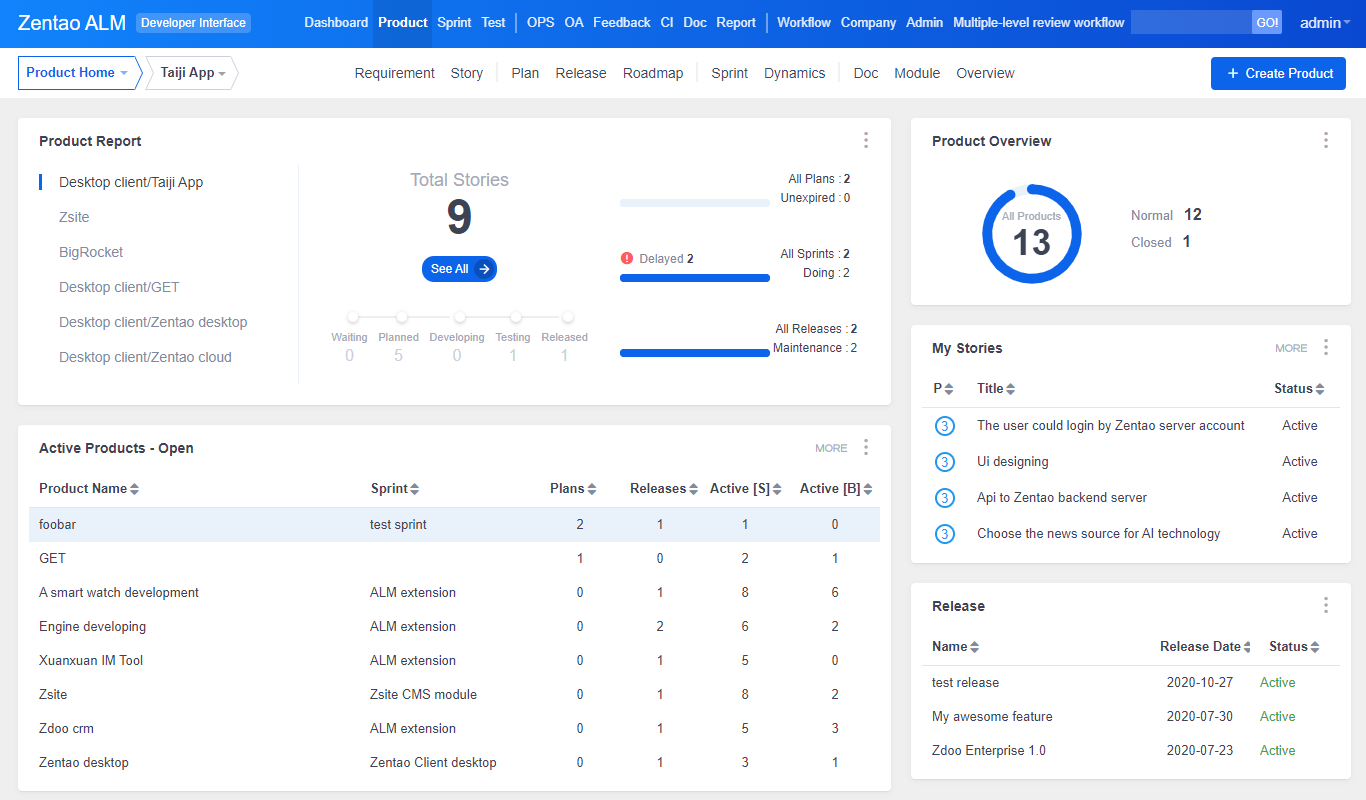
Task: Click the search input beside GO!
Action: [x=1190, y=23]
